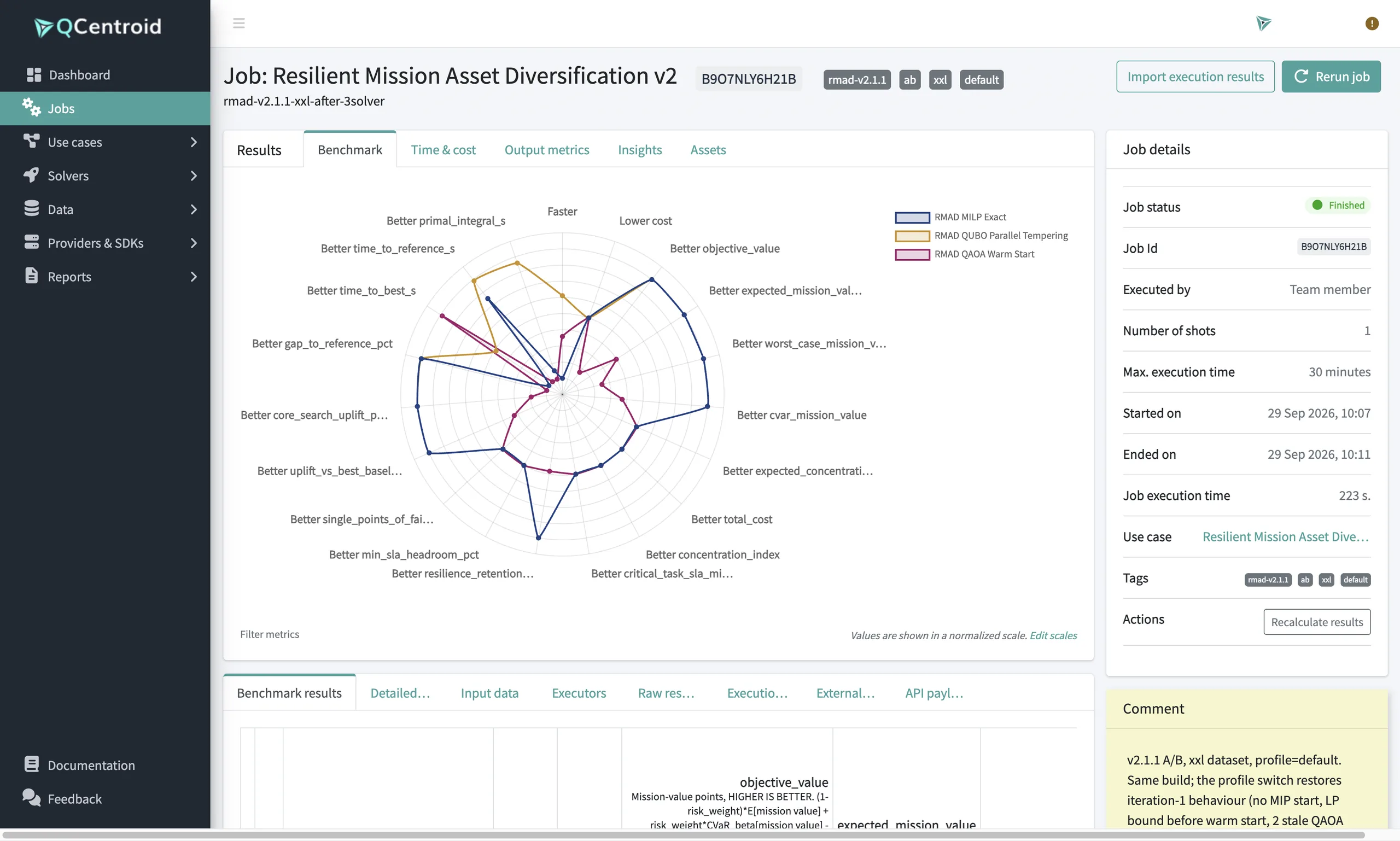The height and width of the screenshot is (841, 1400).
Task: Toggle sidebar with the hamburger menu icon
Action: tap(238, 23)
